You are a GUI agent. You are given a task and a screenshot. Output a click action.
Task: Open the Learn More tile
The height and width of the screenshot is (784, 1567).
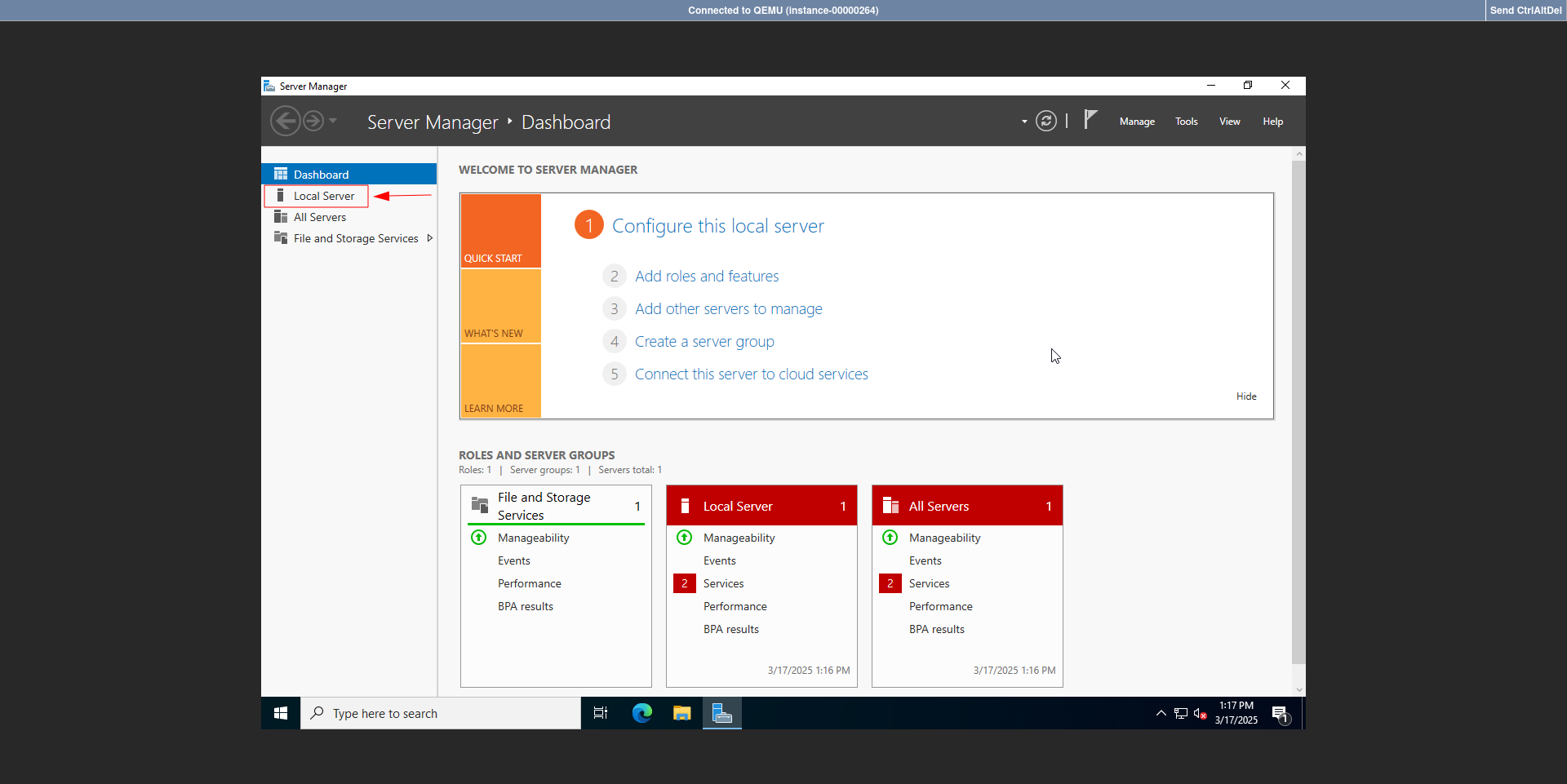click(501, 381)
